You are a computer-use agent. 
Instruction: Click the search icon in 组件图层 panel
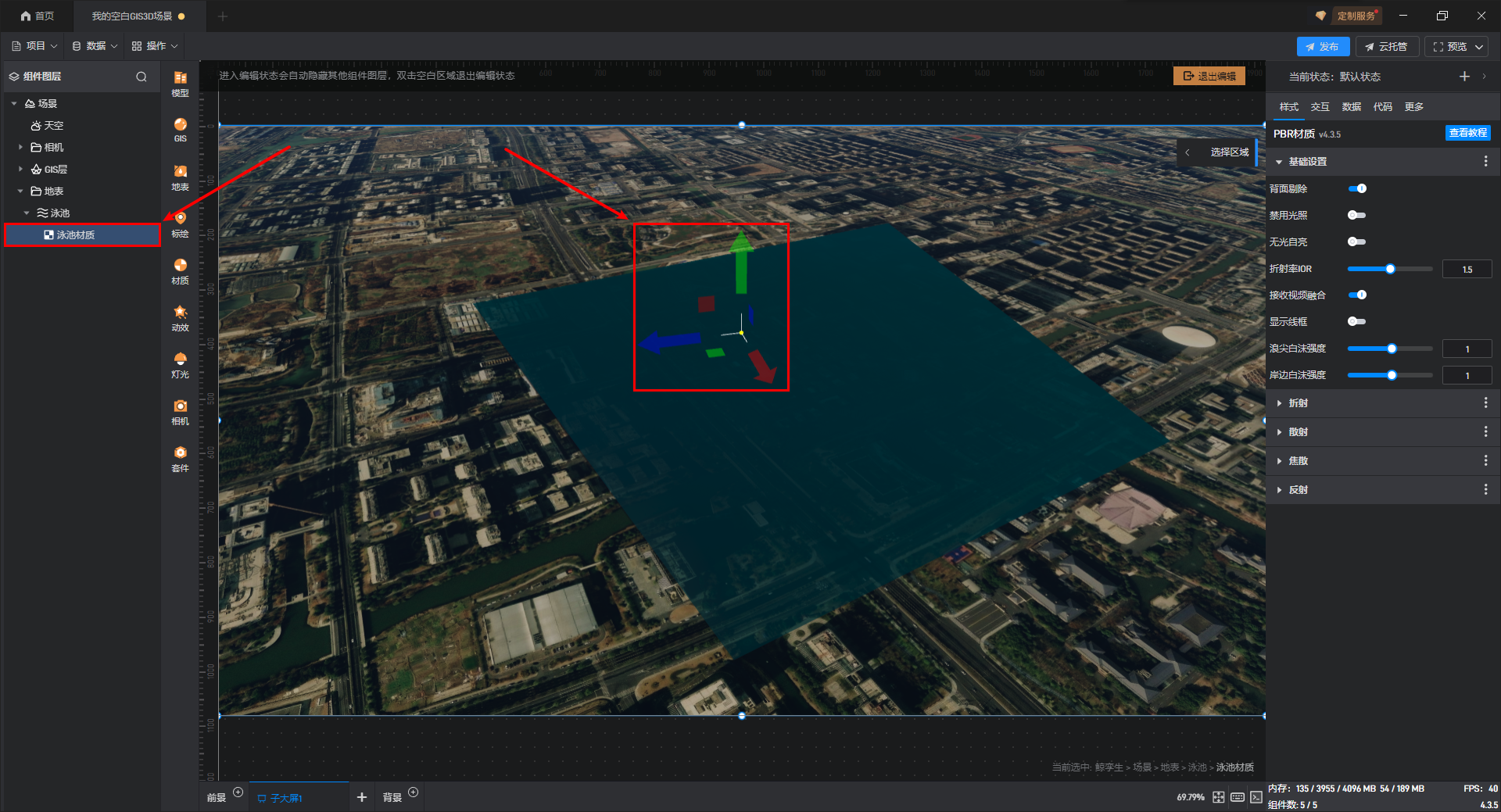click(142, 77)
